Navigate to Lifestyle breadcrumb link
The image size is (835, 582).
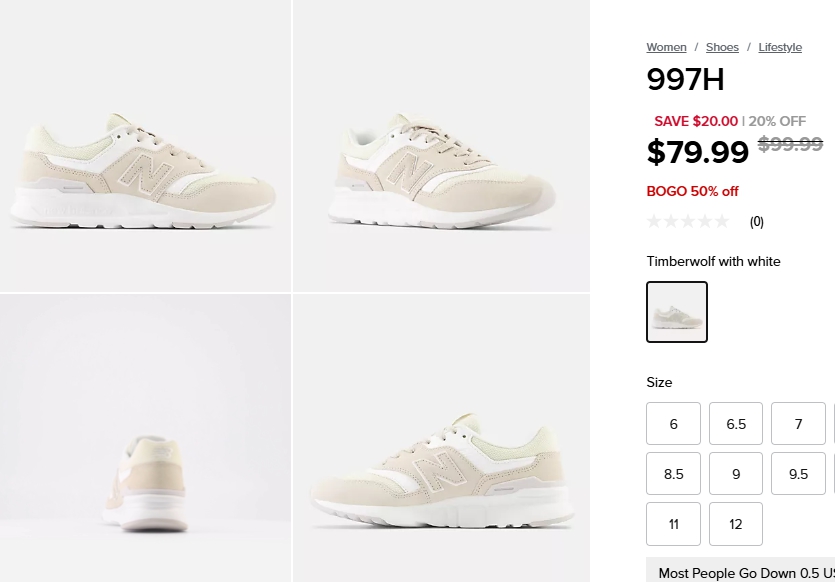[x=780, y=47]
